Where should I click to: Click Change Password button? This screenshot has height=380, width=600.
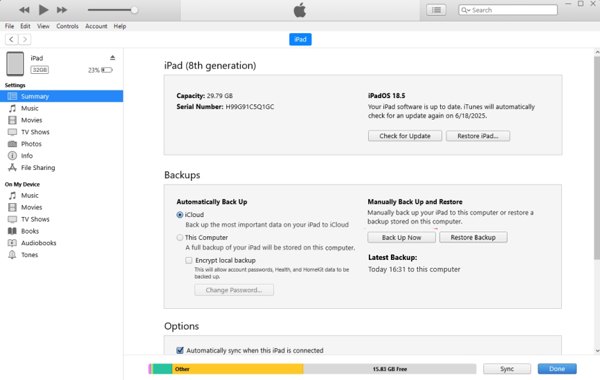pos(234,290)
